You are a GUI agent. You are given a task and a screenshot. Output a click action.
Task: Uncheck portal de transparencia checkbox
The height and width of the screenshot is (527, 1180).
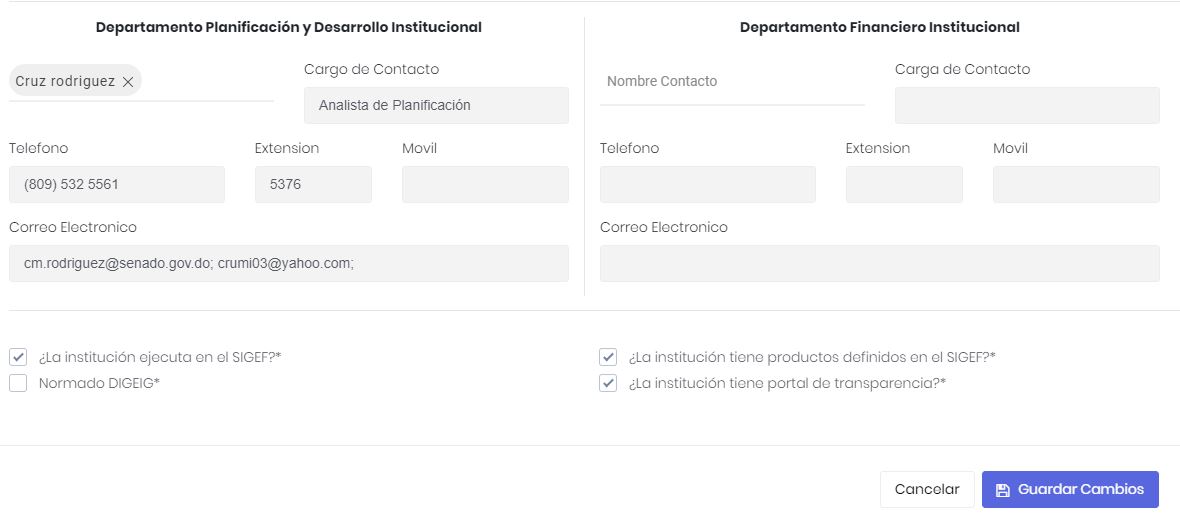(608, 383)
